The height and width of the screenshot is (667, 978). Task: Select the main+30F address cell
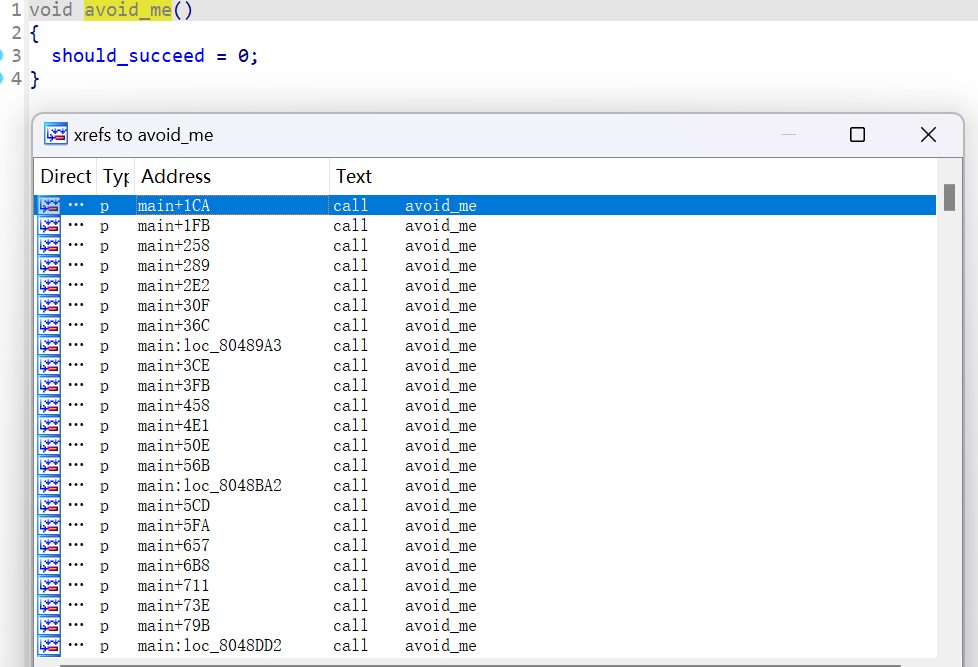tap(232, 305)
